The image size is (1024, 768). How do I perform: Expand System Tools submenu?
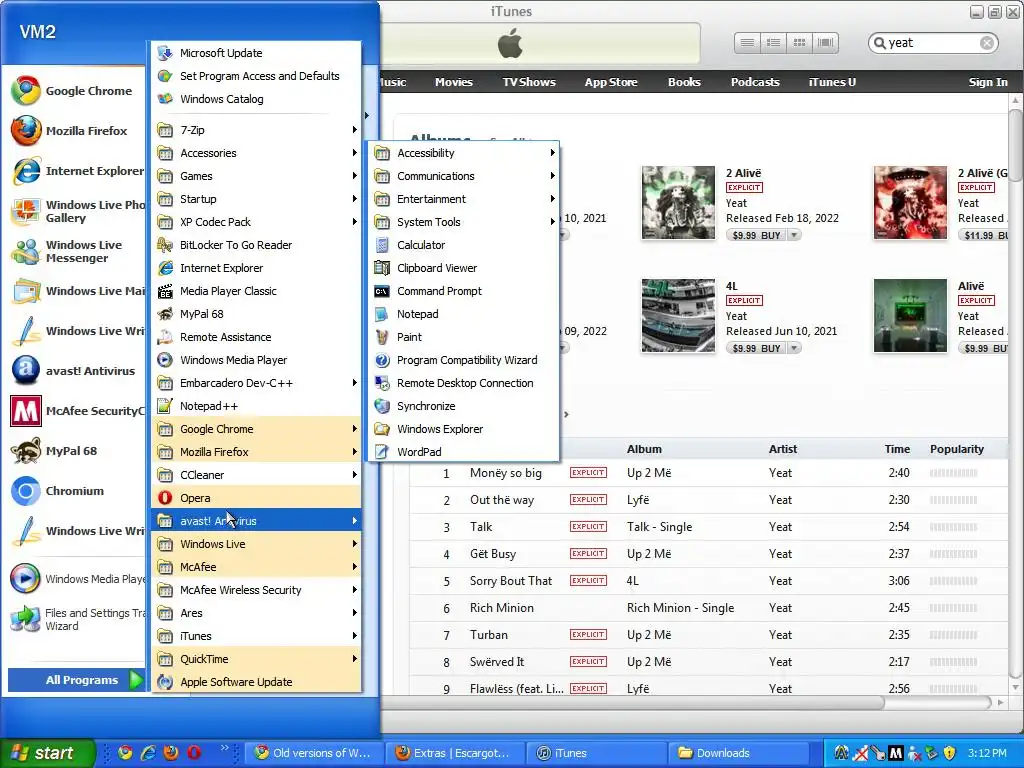[464, 222]
